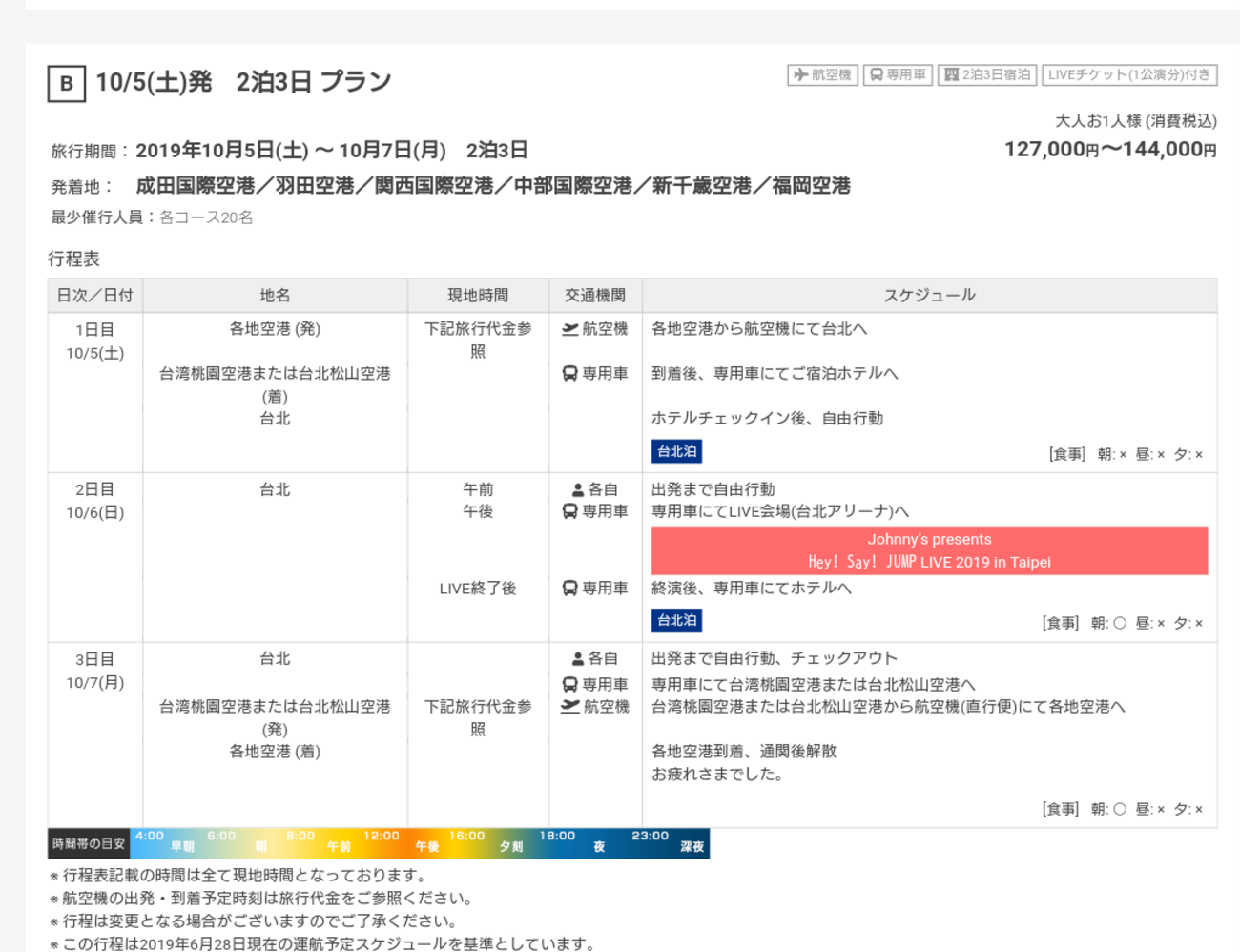Screen dimensions: 1240x952
Task: Click the bus icon in the top 専用車 badge
Action: click(876, 74)
